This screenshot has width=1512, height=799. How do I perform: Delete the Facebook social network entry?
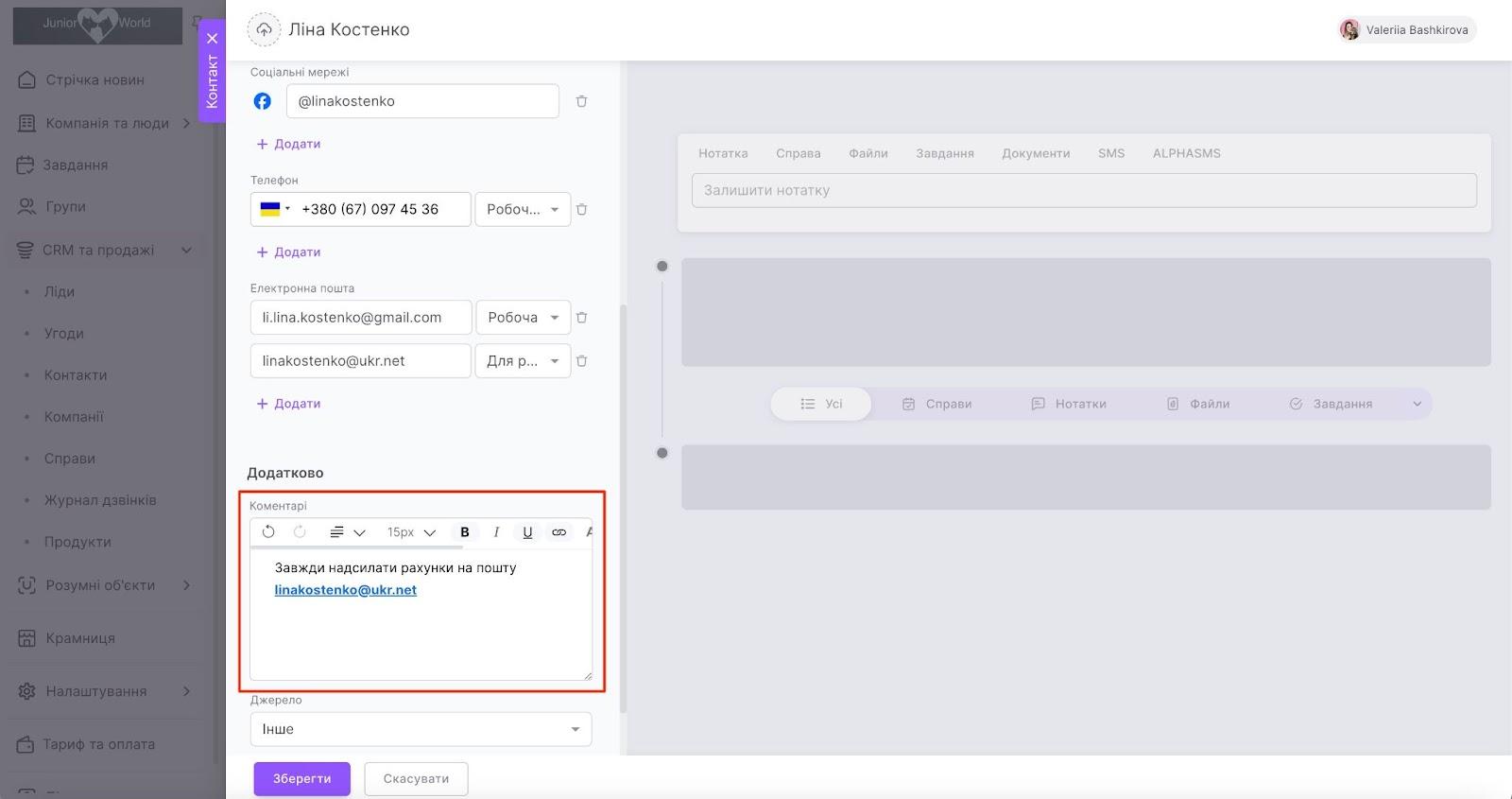point(581,101)
